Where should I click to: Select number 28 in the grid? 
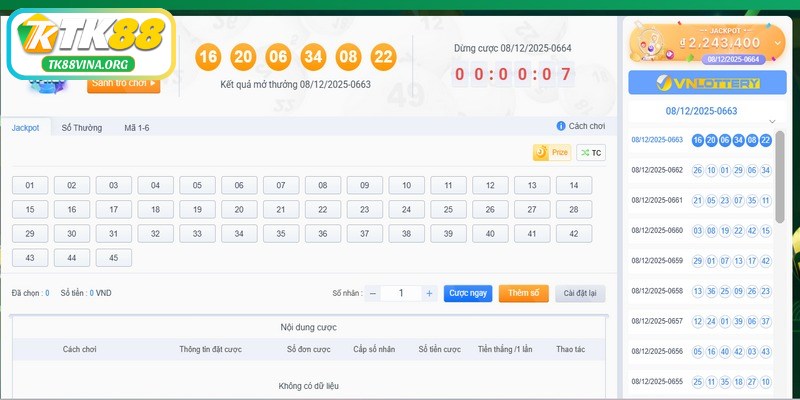(x=574, y=209)
